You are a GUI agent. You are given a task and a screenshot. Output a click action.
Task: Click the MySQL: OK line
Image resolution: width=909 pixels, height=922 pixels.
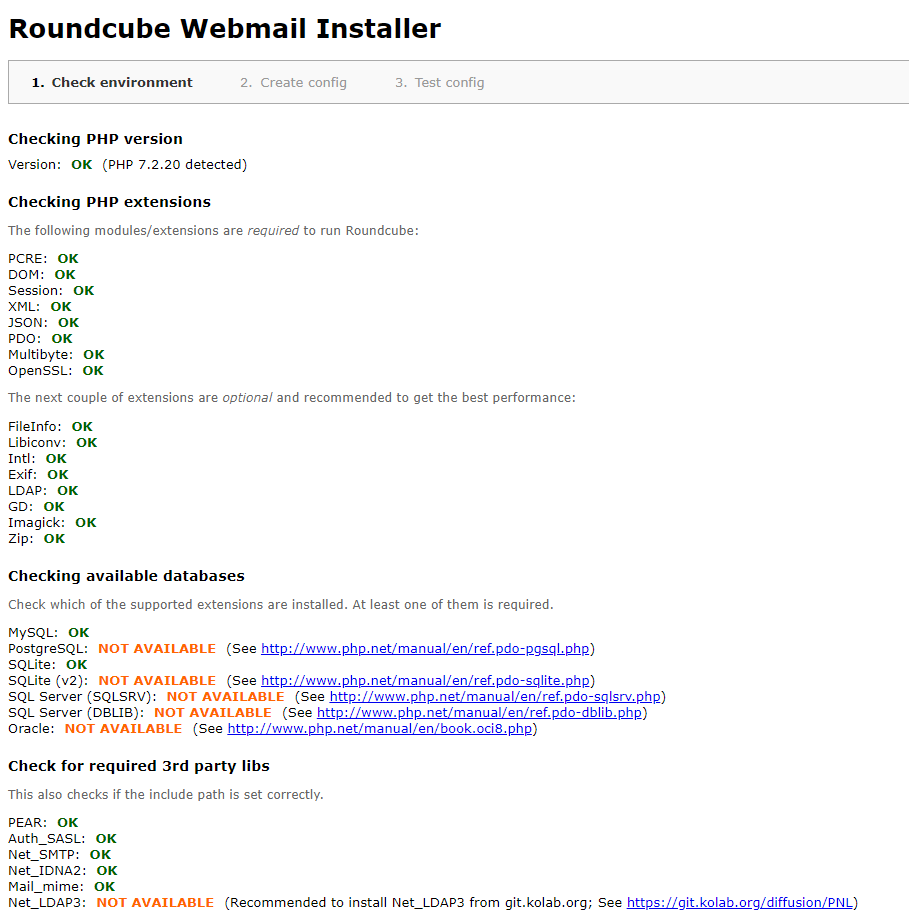49,633
